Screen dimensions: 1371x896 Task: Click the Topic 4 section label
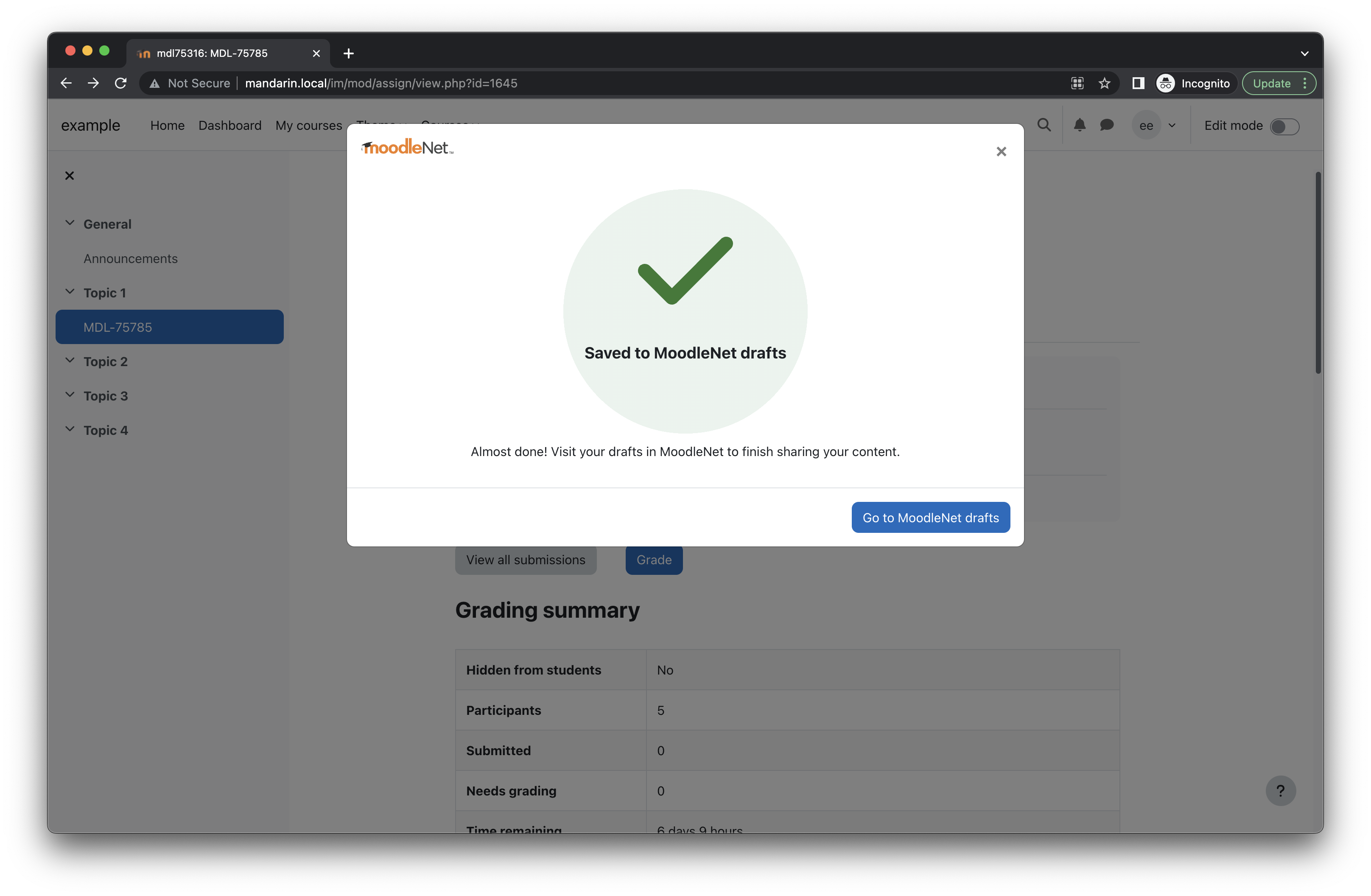(106, 431)
